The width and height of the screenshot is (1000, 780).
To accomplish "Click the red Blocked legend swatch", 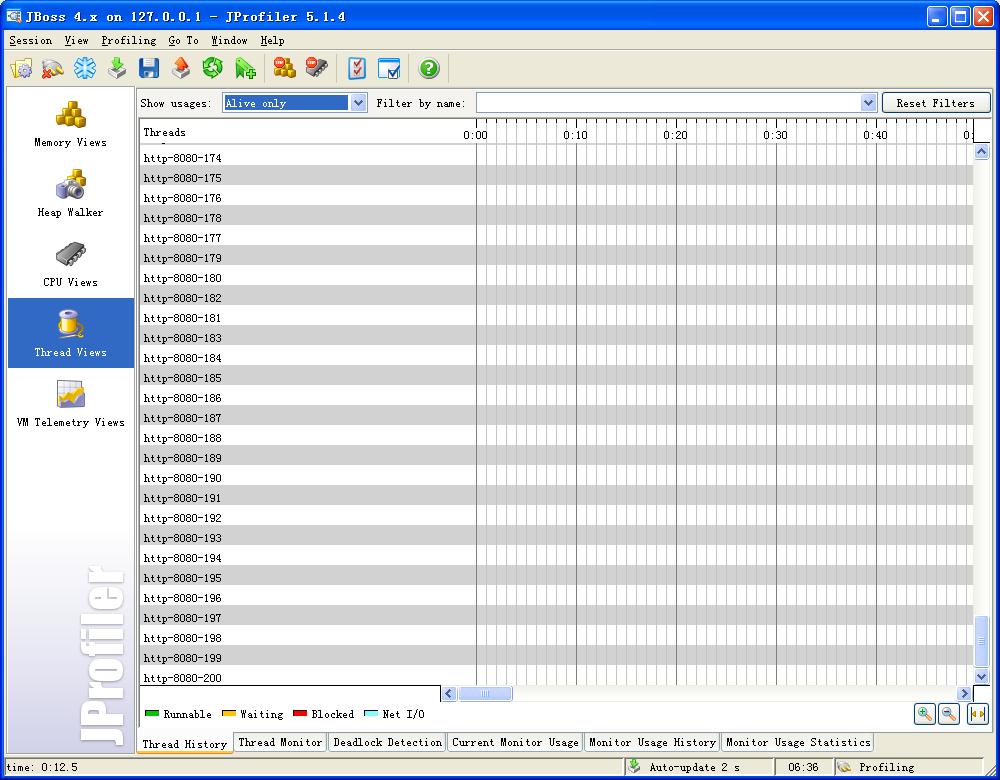I will pyautogui.click(x=300, y=714).
